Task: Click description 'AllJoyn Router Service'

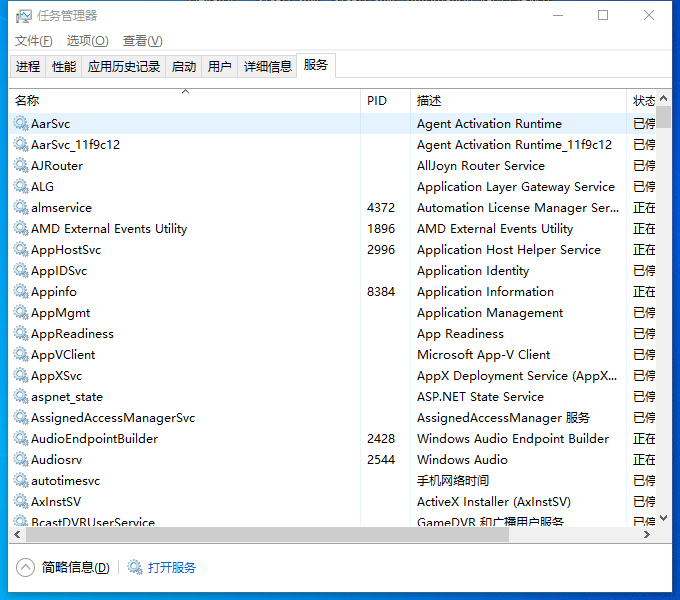Action: [481, 166]
